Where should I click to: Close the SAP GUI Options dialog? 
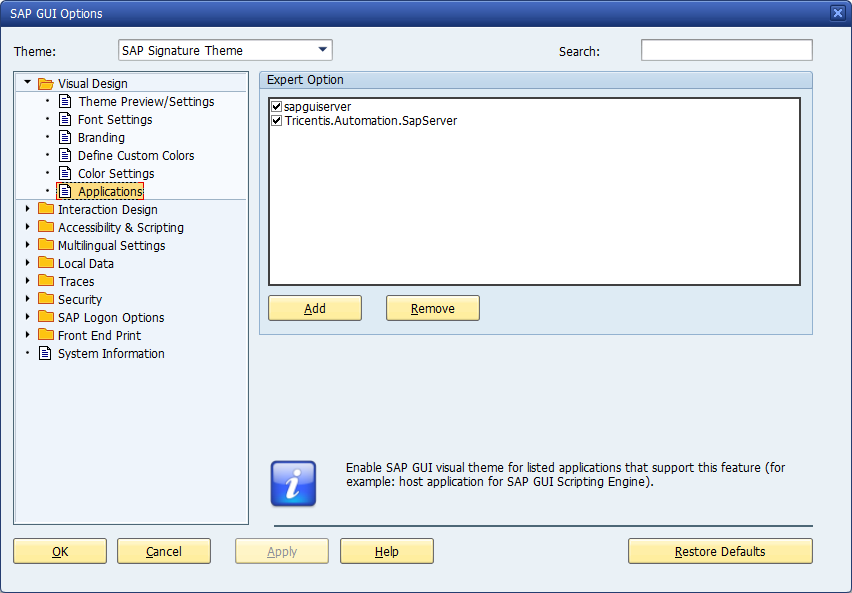(837, 13)
